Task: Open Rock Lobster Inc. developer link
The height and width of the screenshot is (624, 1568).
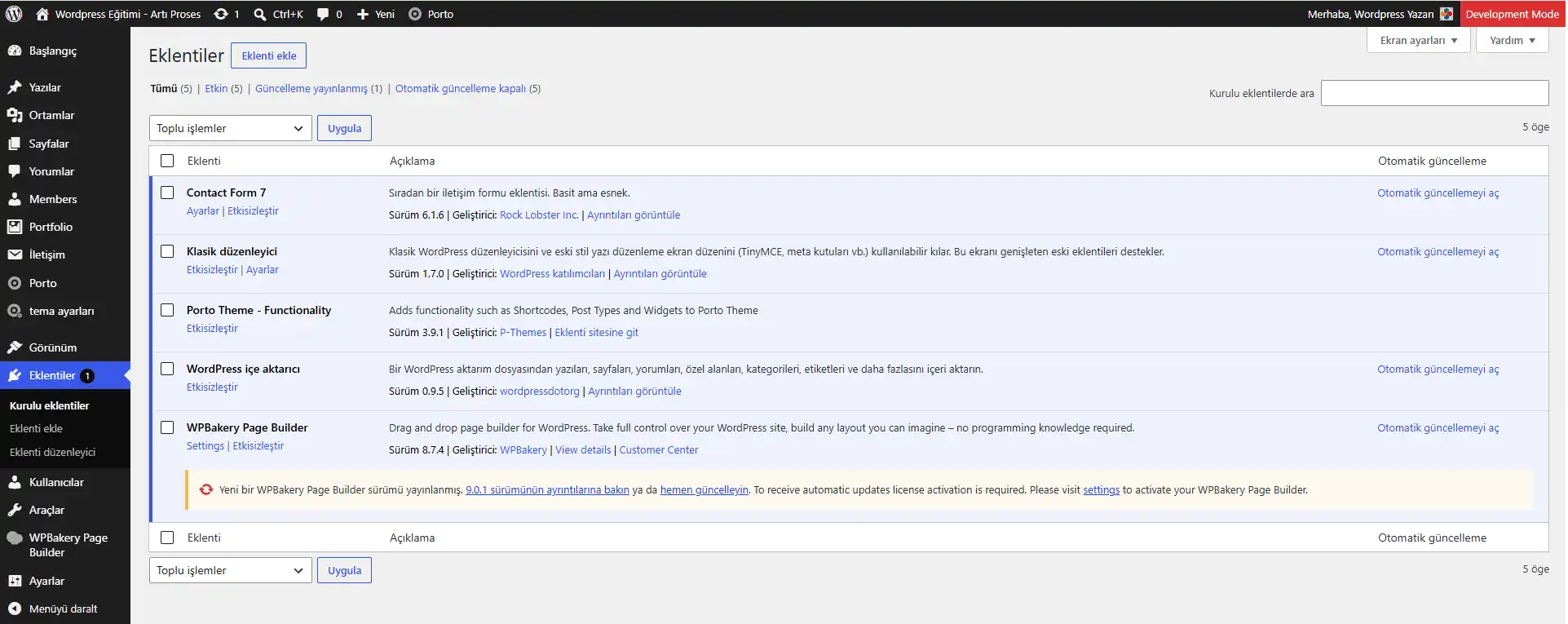Action: tap(539, 215)
